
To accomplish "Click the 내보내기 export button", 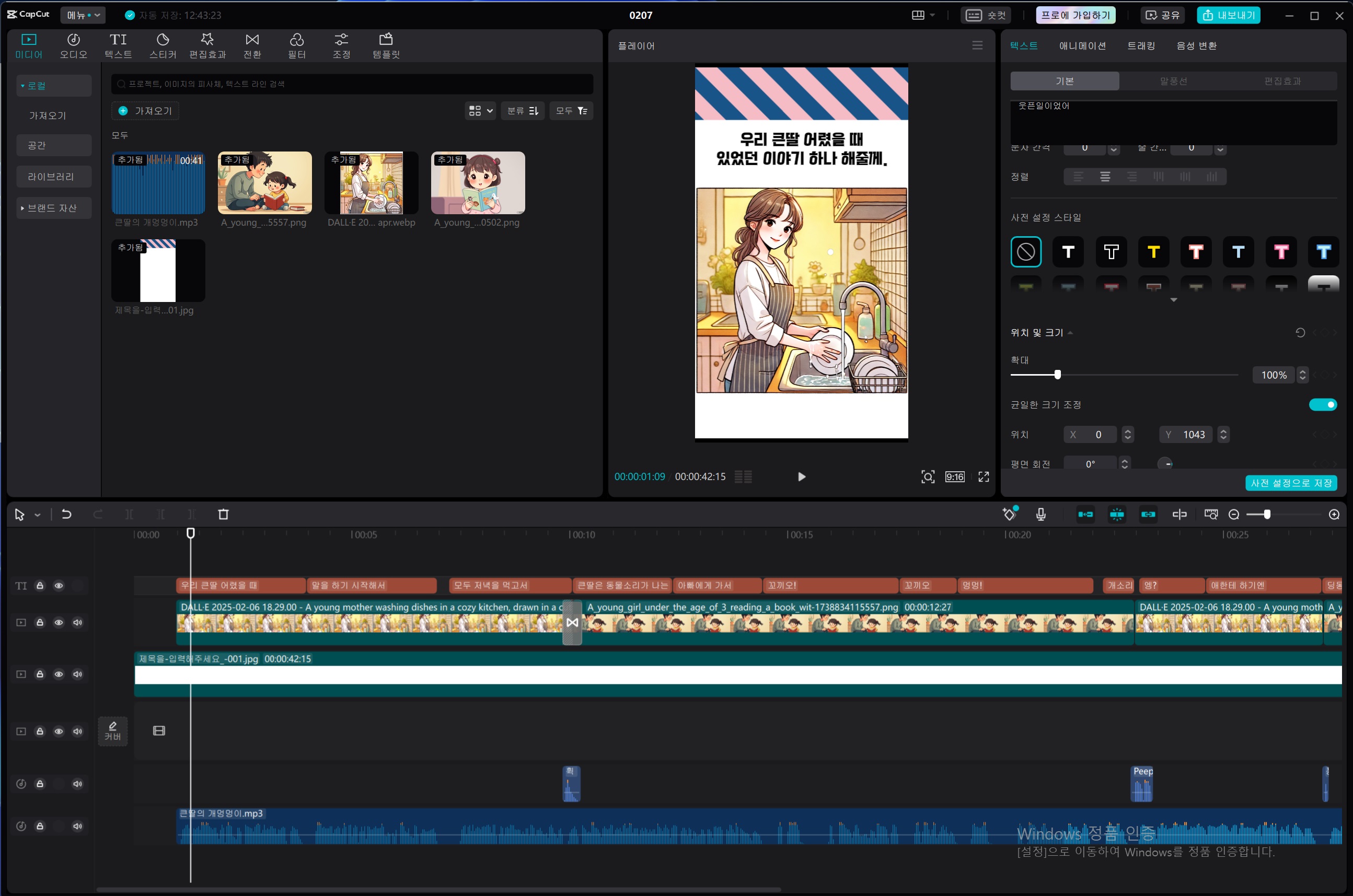I will pyautogui.click(x=1229, y=16).
